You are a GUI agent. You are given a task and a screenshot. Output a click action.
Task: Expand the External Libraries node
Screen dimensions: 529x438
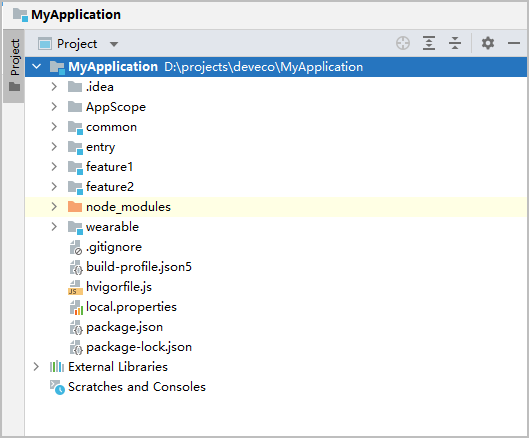(36, 366)
